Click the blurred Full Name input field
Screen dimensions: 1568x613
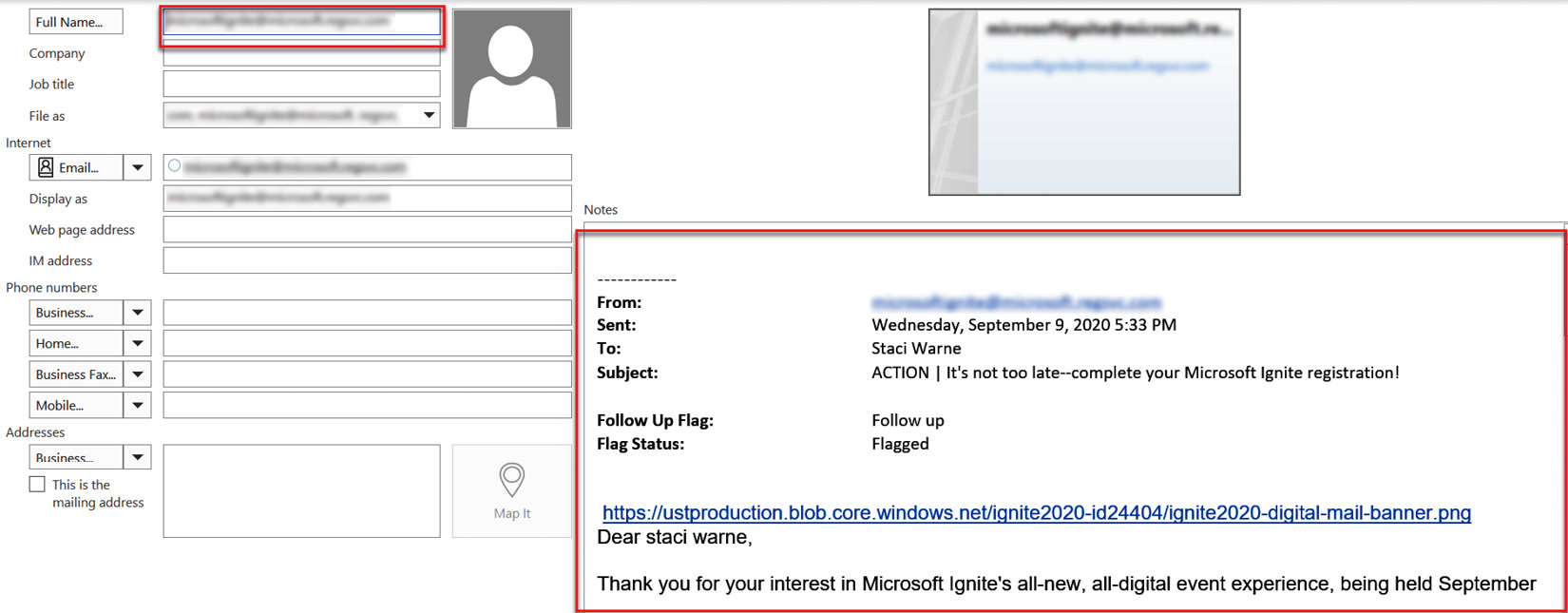click(301, 21)
